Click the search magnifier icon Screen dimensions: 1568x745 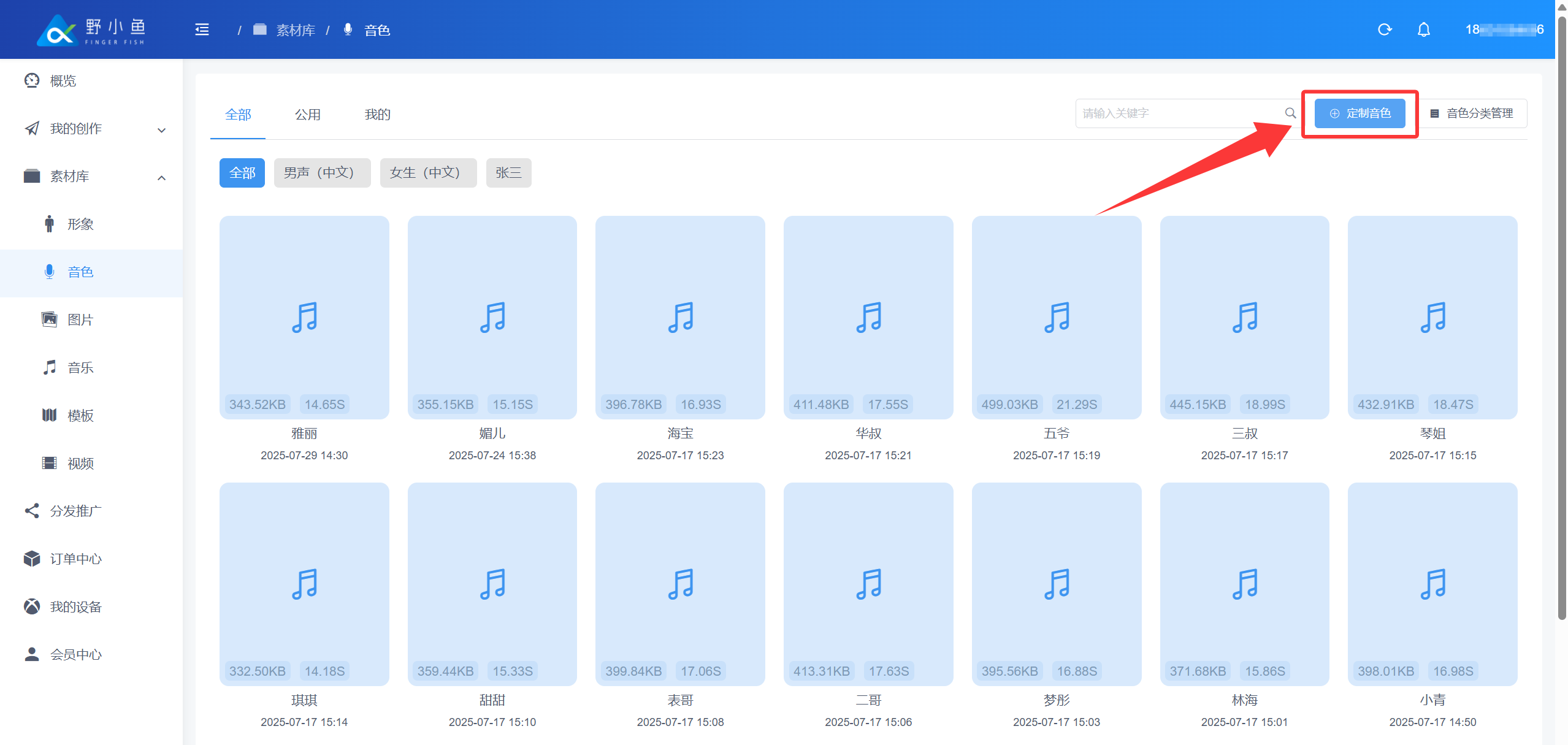1290,113
